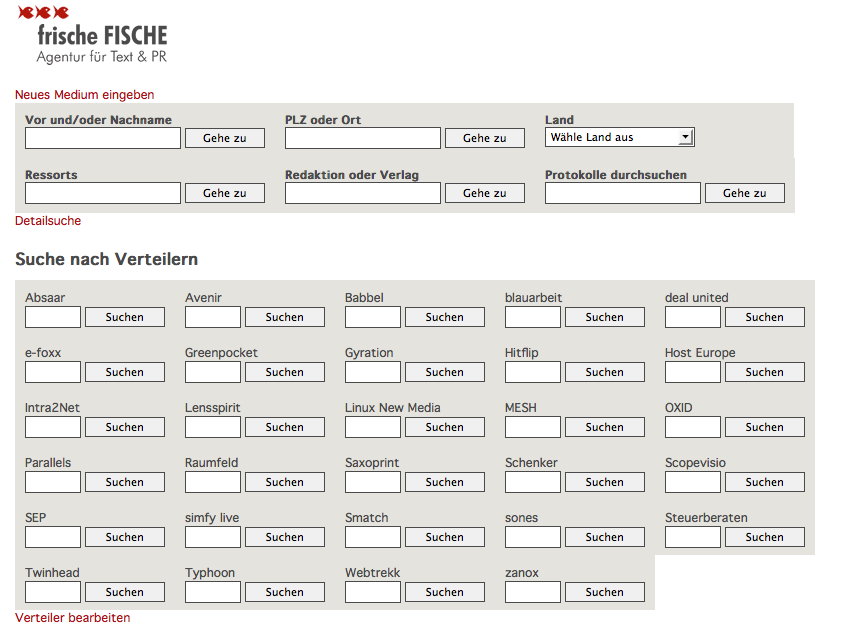Focus the Host Europe search field

692,372
